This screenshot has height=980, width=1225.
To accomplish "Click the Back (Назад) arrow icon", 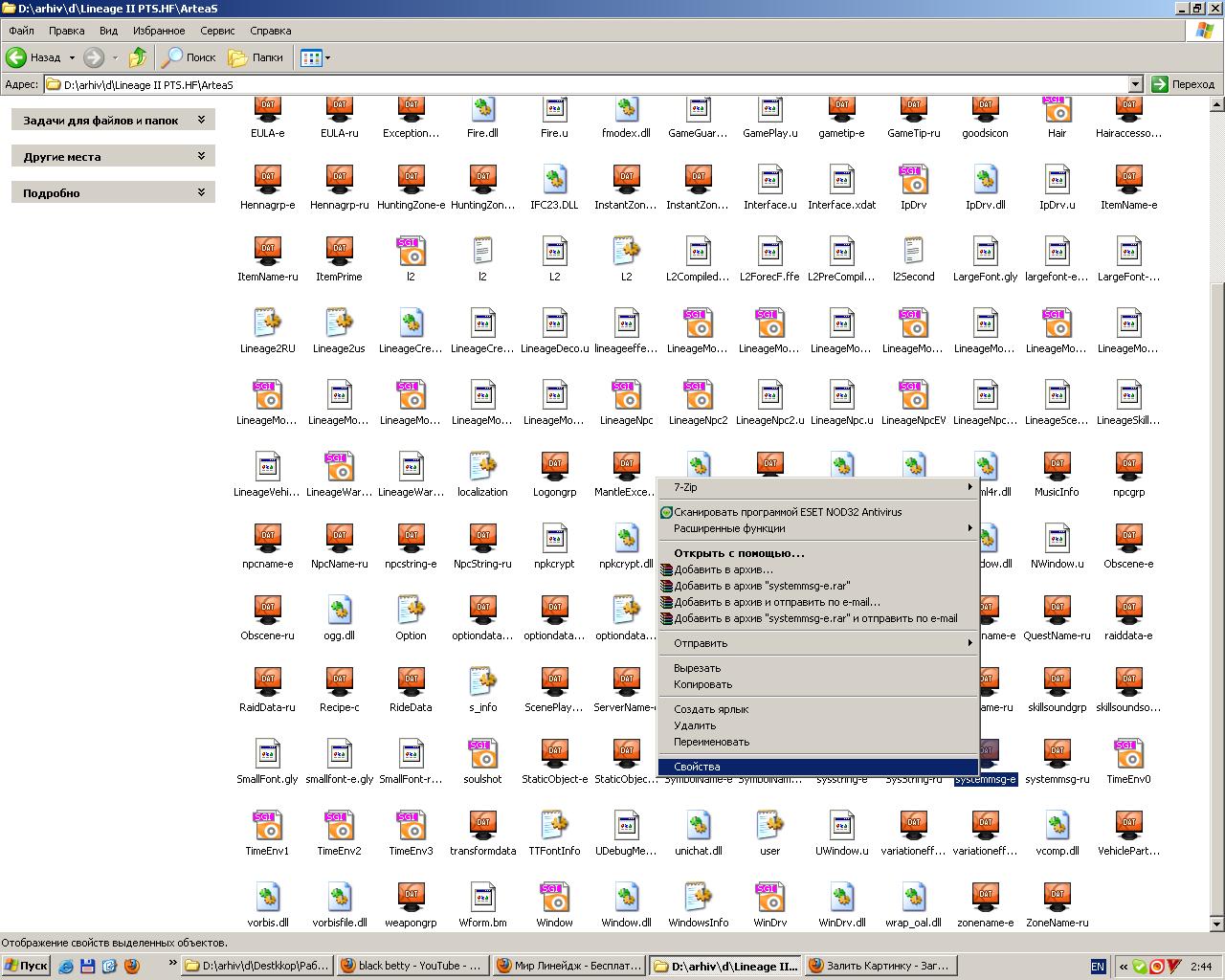I will tap(16, 57).
